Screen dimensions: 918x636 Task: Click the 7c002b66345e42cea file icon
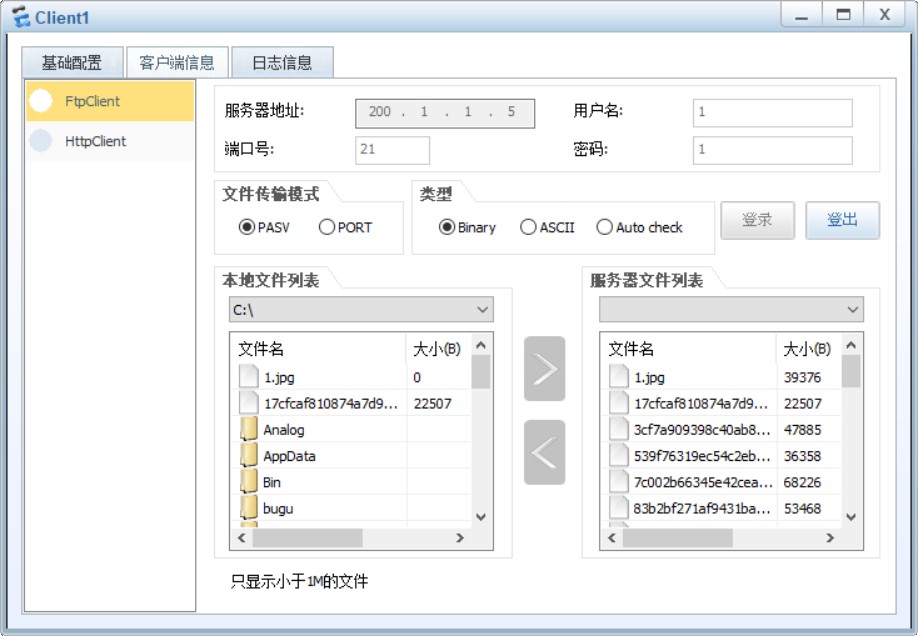point(619,482)
